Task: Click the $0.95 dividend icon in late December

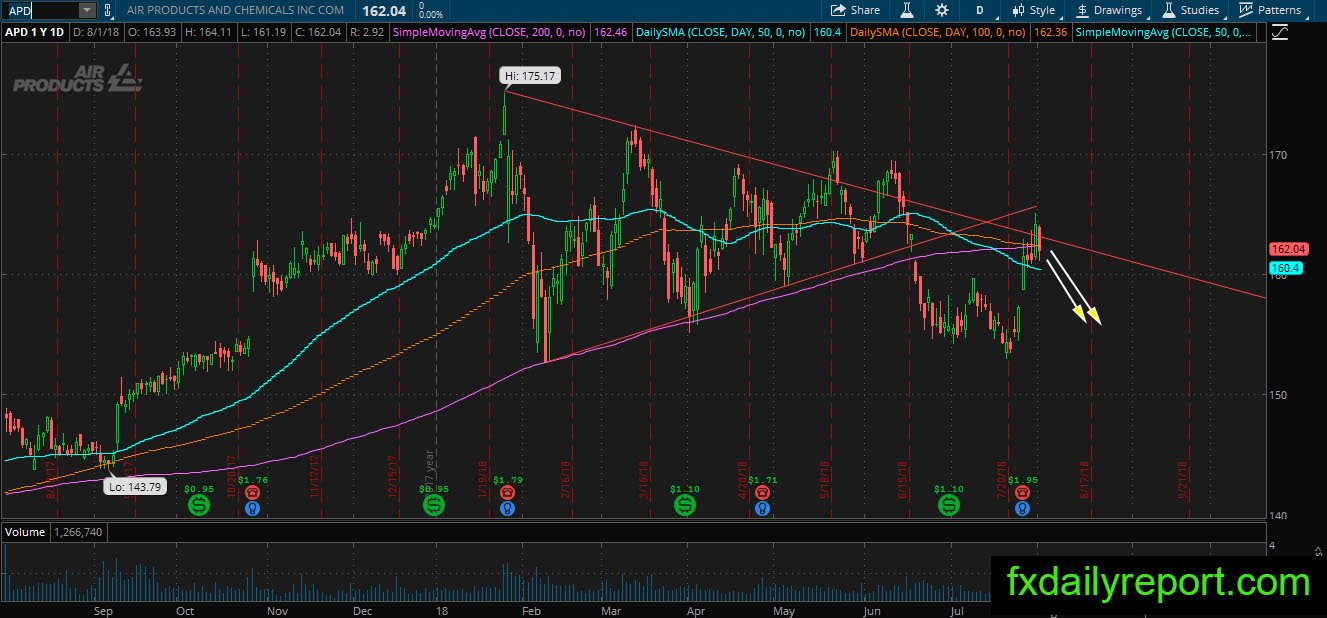Action: click(434, 506)
